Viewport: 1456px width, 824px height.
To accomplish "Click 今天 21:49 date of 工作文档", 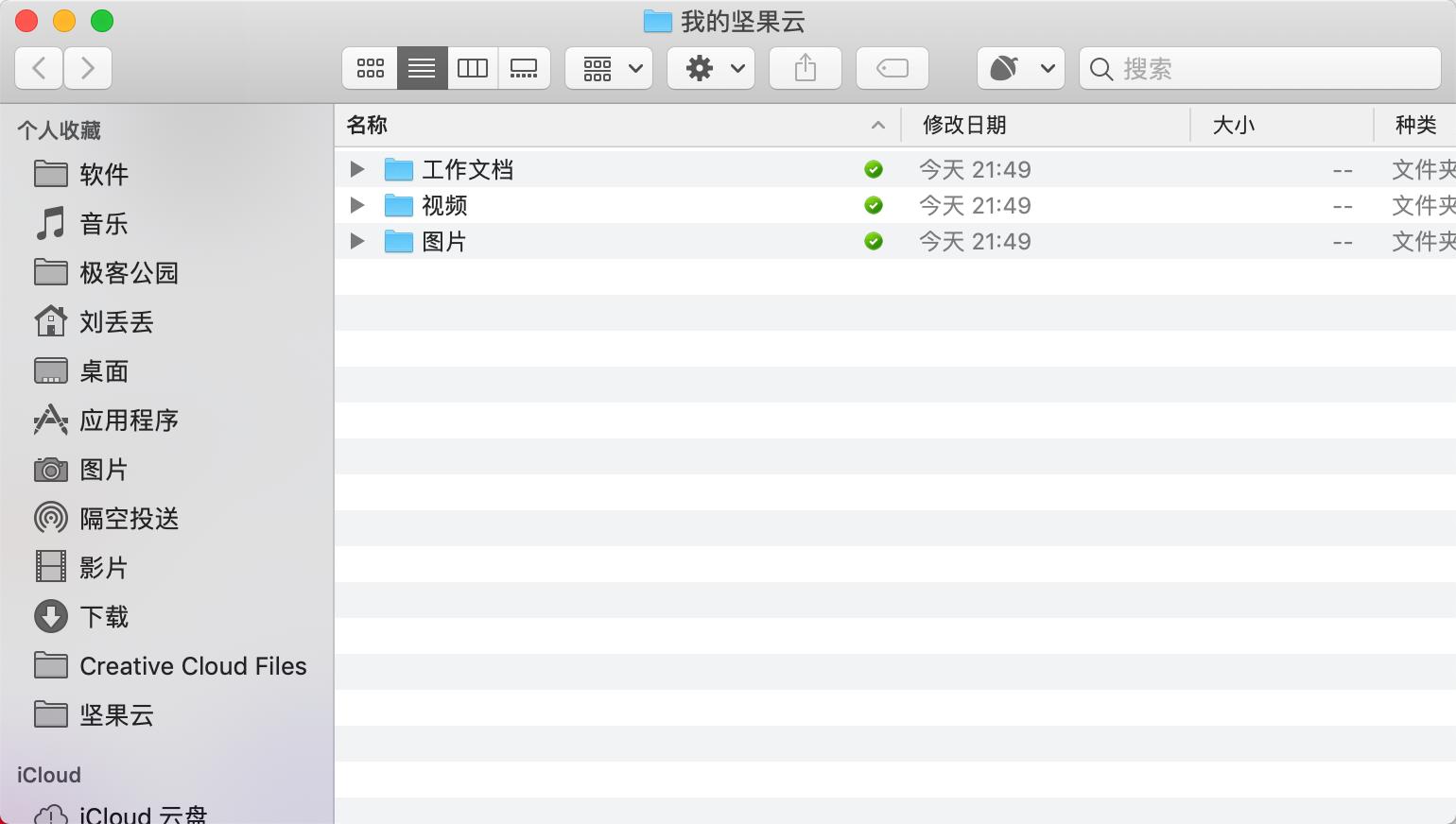I will (975, 169).
